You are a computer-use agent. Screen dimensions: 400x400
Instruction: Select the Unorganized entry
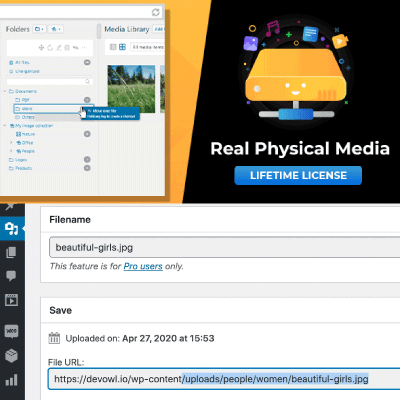(27, 71)
